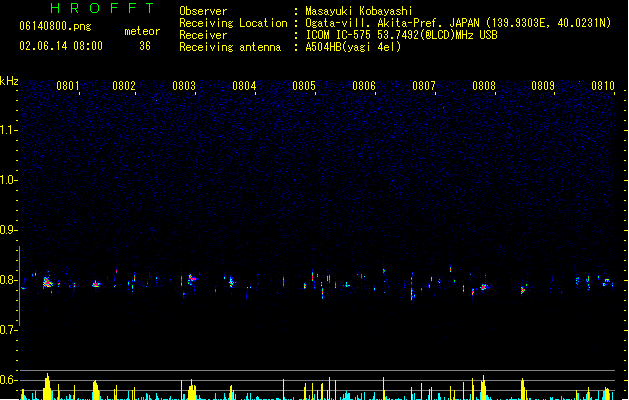Image resolution: width=629 pixels, height=400 pixels.
Task: Click the meteor echo near 0808
Action: coord(484,287)
